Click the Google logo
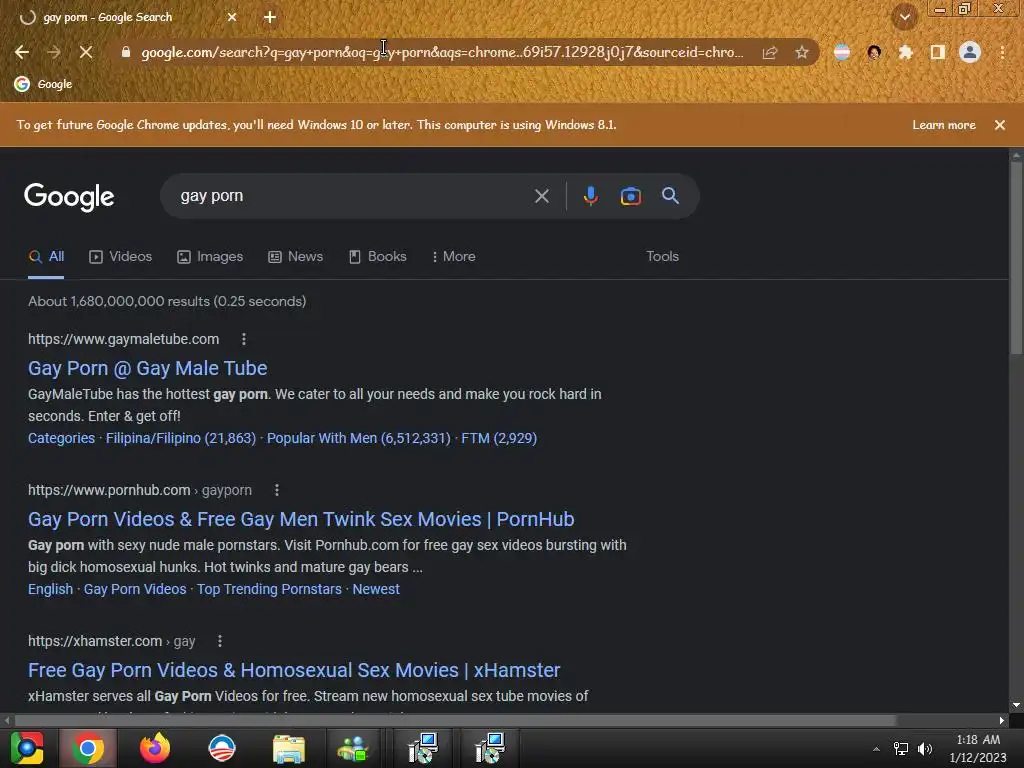Viewport: 1024px width, 768px height. pyautogui.click(x=69, y=197)
